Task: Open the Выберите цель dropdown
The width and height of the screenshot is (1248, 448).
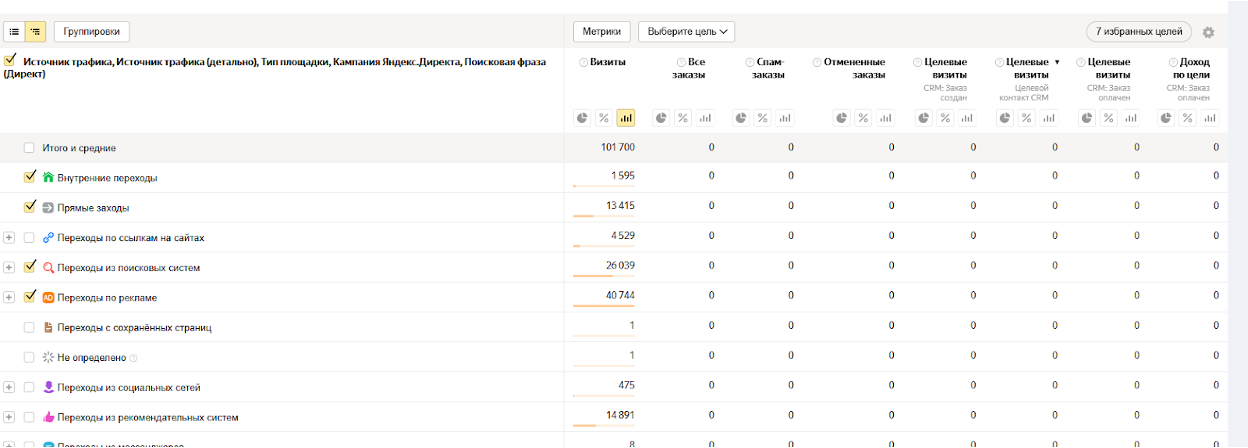Action: pyautogui.click(x=686, y=32)
